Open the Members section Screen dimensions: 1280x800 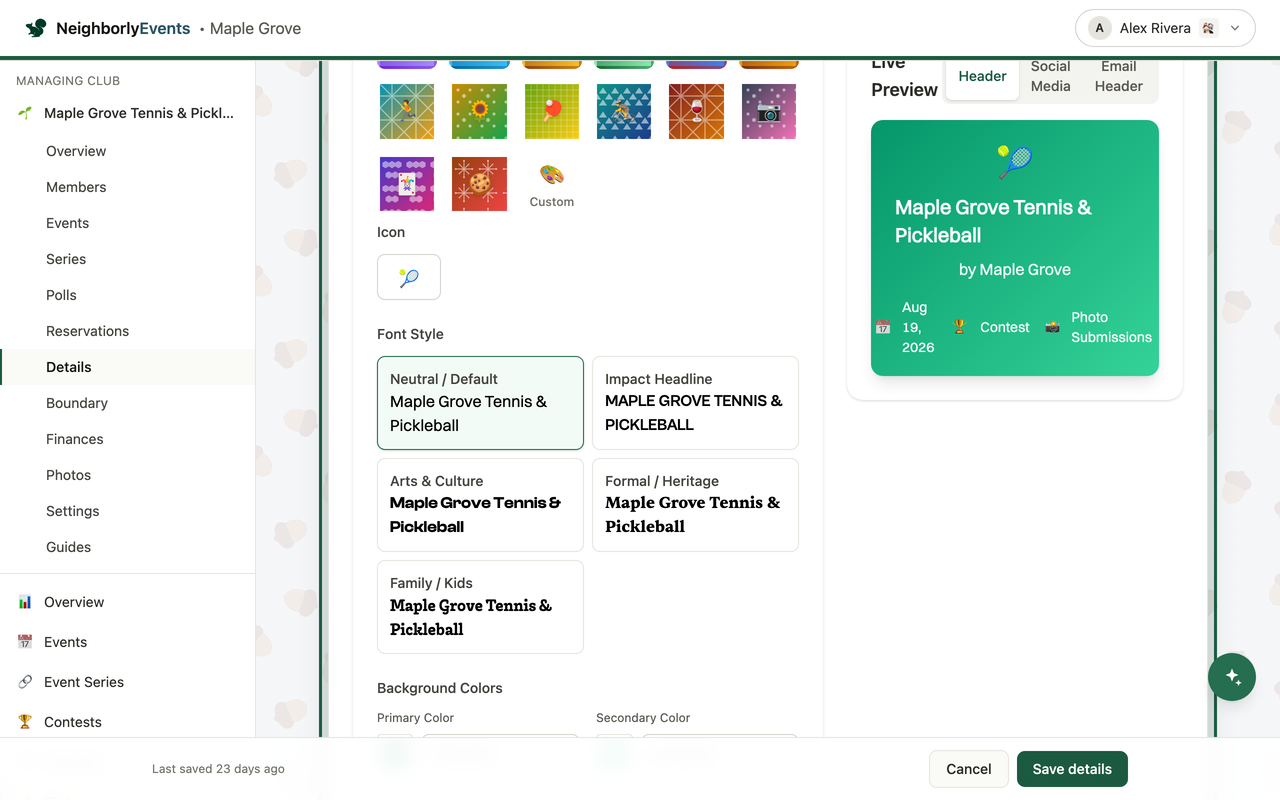76,187
